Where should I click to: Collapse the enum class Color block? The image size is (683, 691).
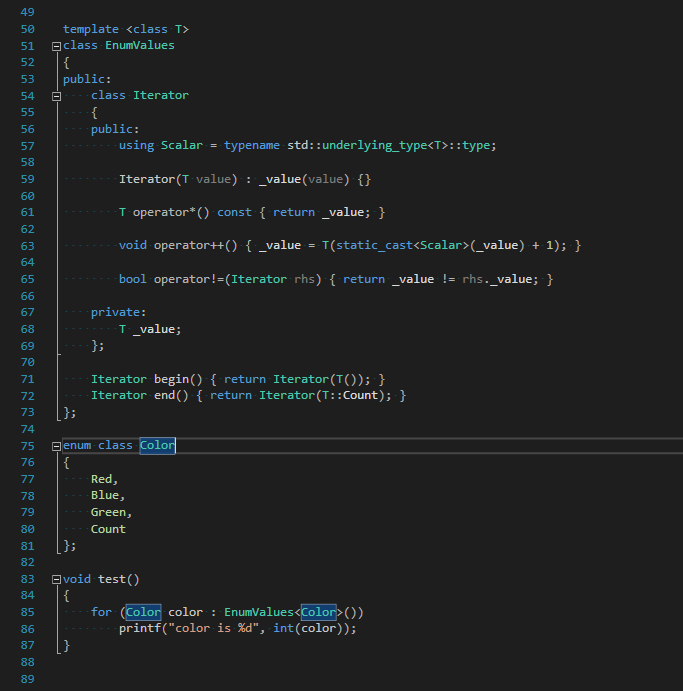[56, 446]
